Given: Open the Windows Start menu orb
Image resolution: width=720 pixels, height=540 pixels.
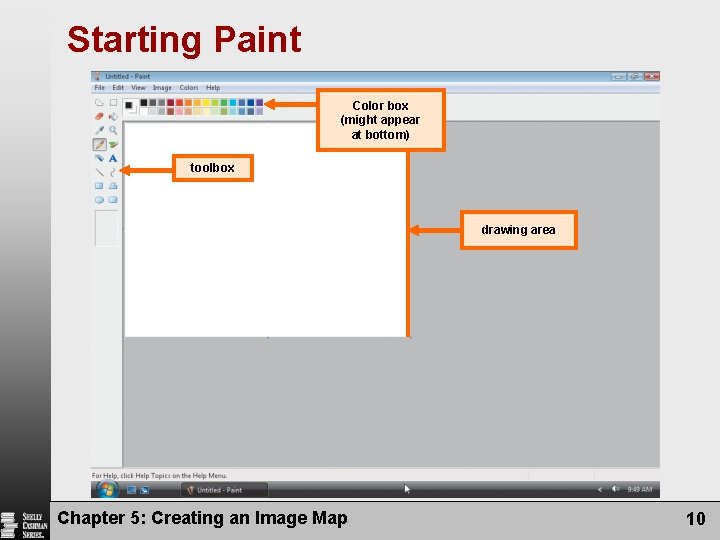Looking at the screenshot, I should point(107,489).
